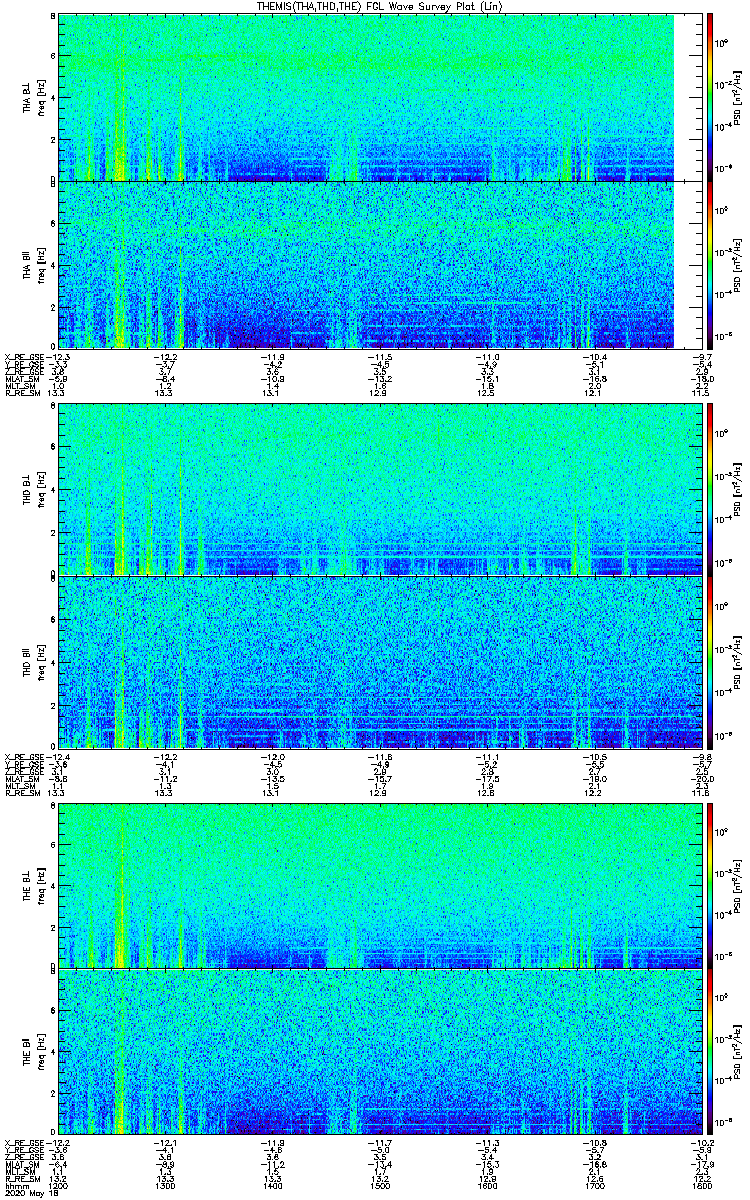Viewport: 750px width, 1200px height.
Task: Click the 1500 time tick label
Action: 379,1185
